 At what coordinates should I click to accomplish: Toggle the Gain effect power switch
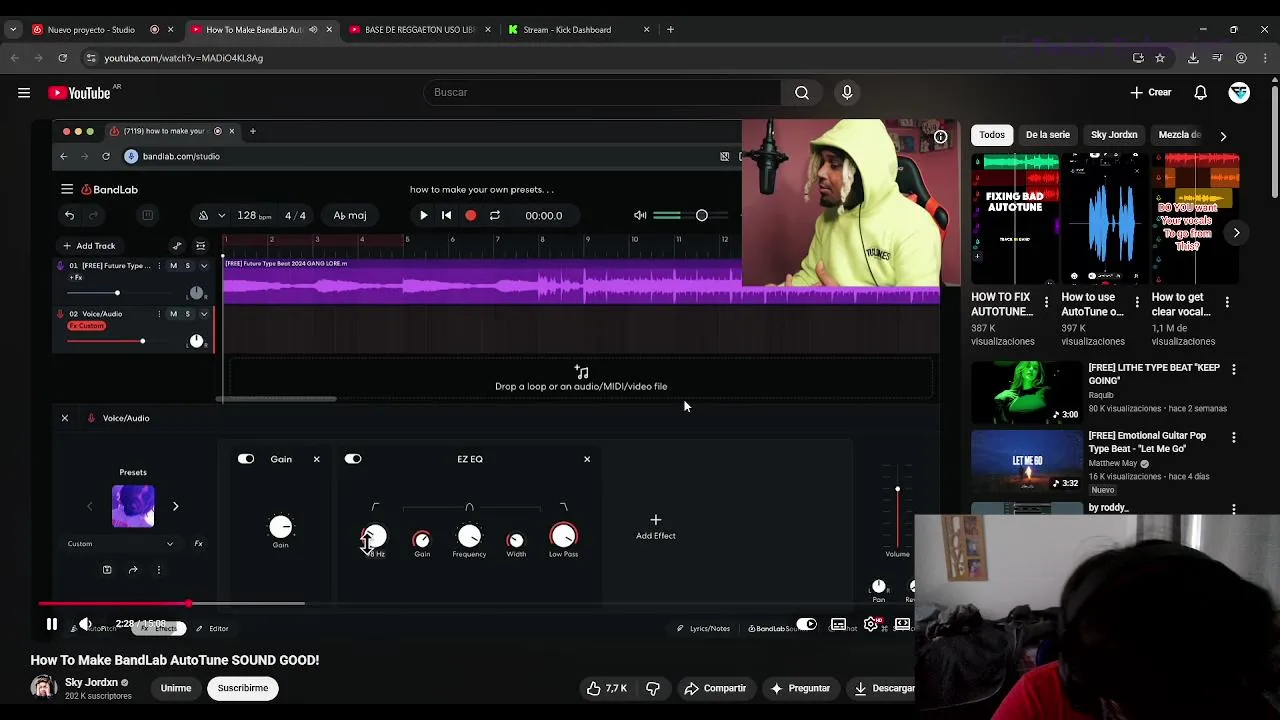click(x=246, y=459)
